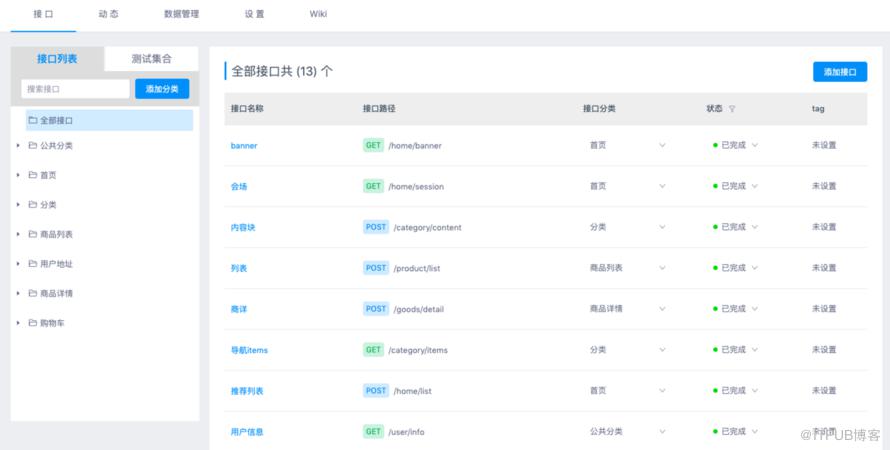Expand the 分类 tree arrow
Viewport: 890px width, 450px height.
point(18,204)
